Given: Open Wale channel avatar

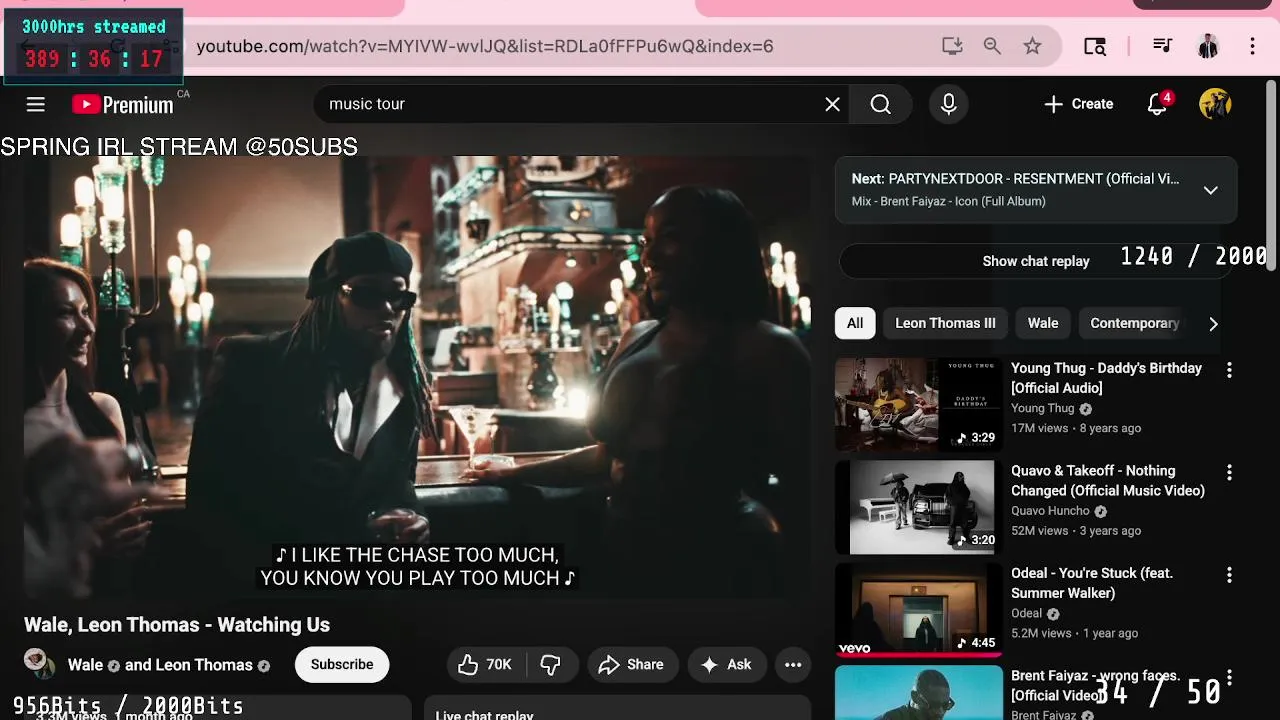Looking at the screenshot, I should pyautogui.click(x=39, y=663).
